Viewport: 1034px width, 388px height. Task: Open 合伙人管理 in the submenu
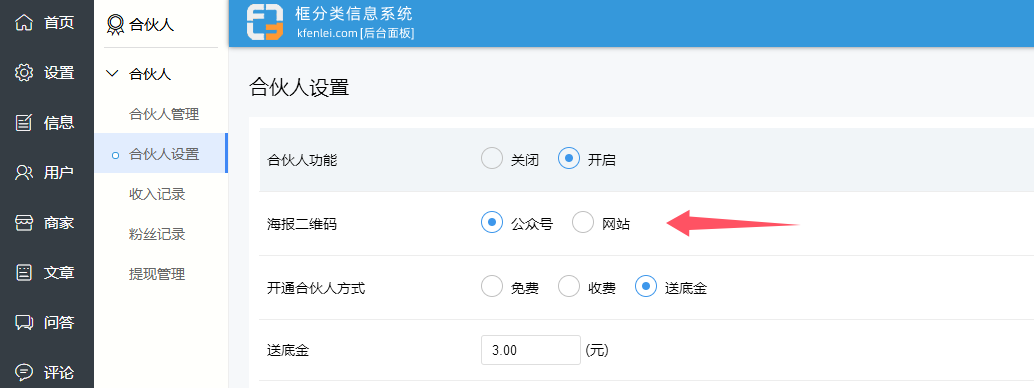tap(164, 115)
